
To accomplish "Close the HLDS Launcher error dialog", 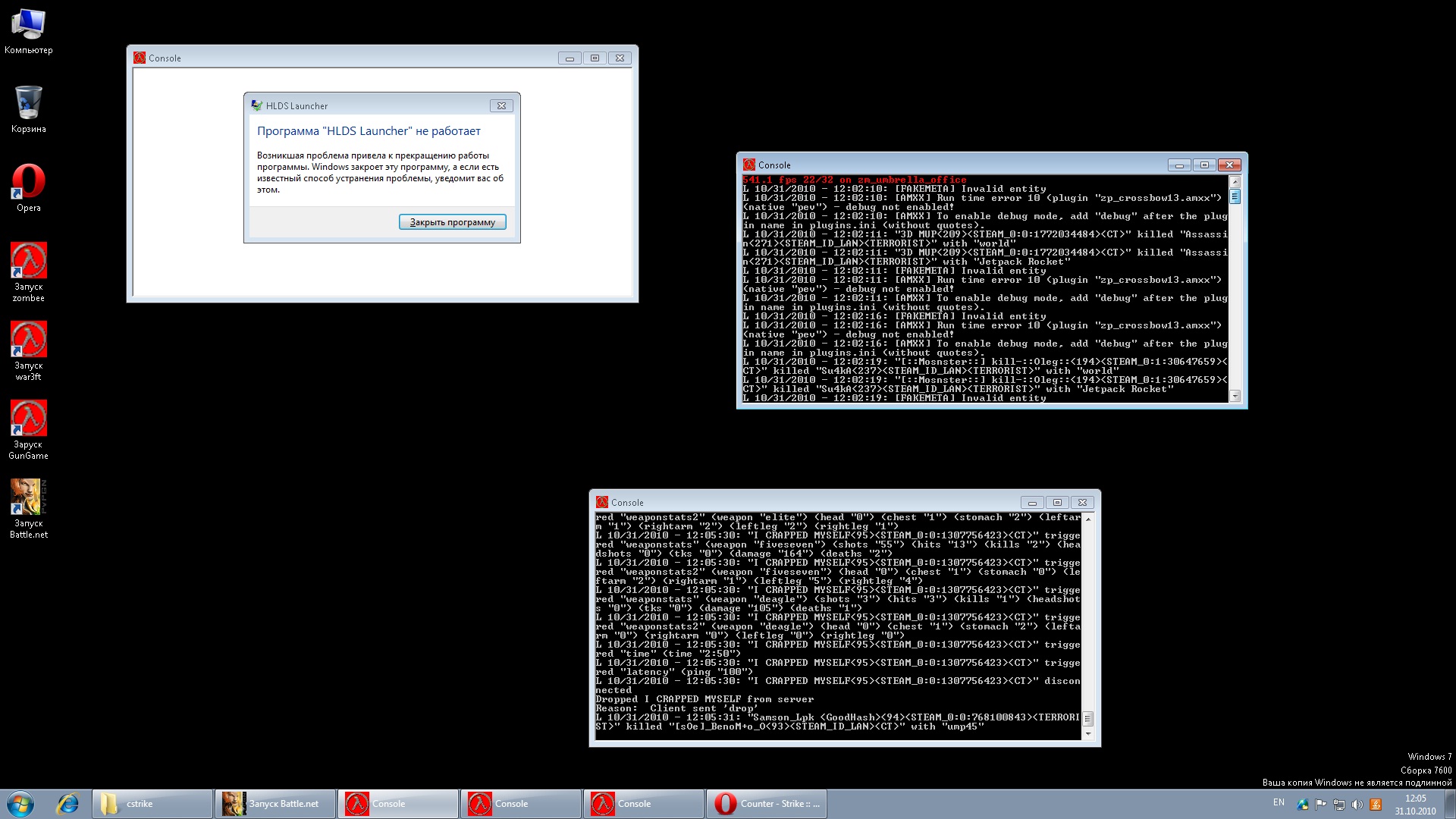I will [501, 106].
